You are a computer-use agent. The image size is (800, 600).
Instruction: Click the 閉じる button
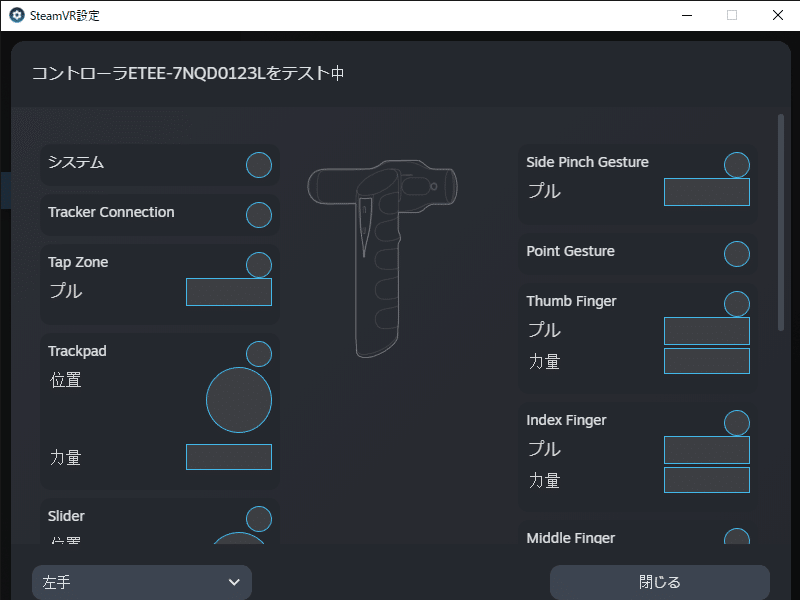(x=660, y=582)
